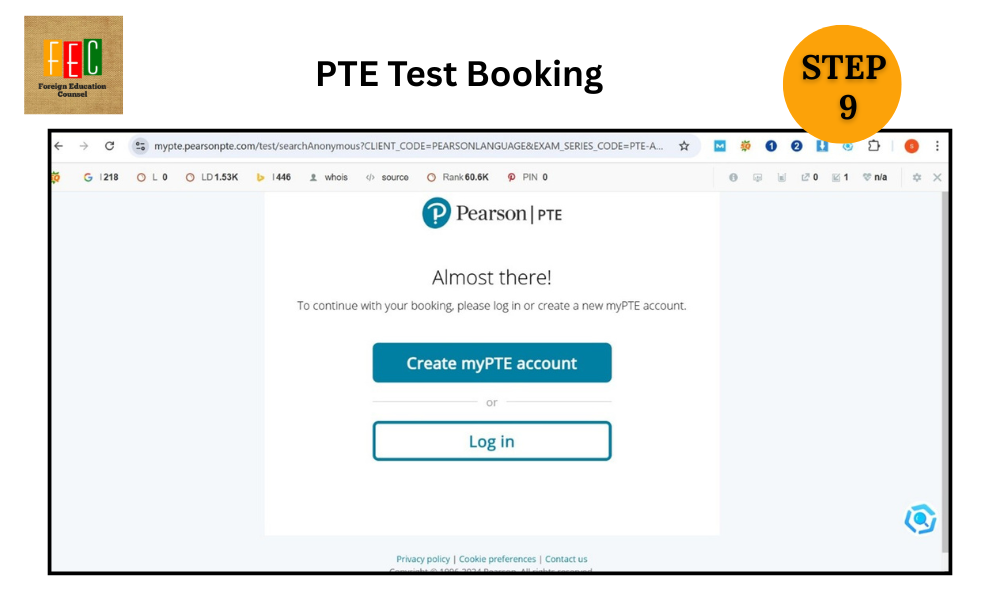Go back to the previous page
Image resolution: width=1000 pixels, height=600 pixels.
pyautogui.click(x=59, y=146)
